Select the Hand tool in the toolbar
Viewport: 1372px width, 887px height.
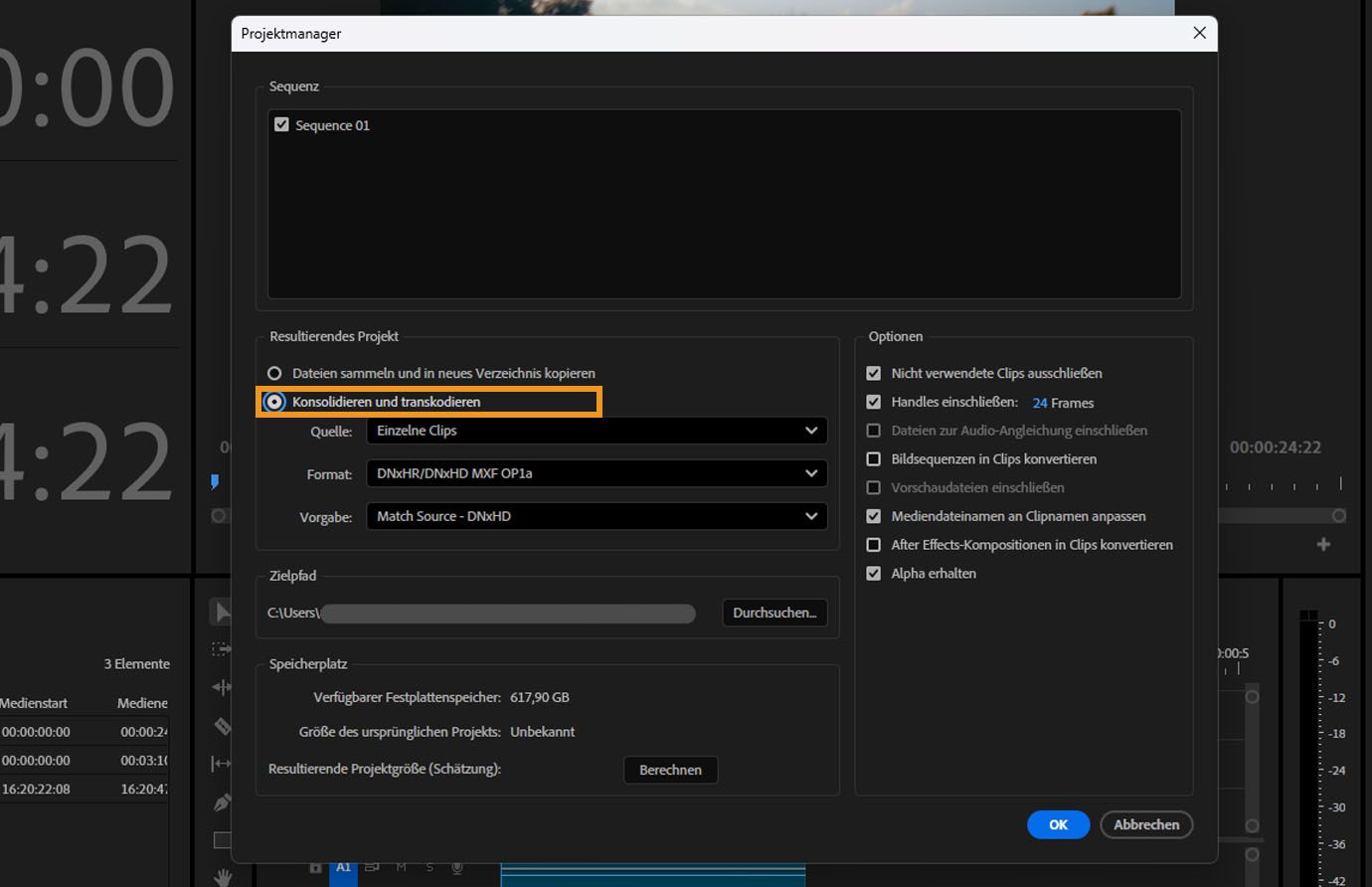[222, 877]
